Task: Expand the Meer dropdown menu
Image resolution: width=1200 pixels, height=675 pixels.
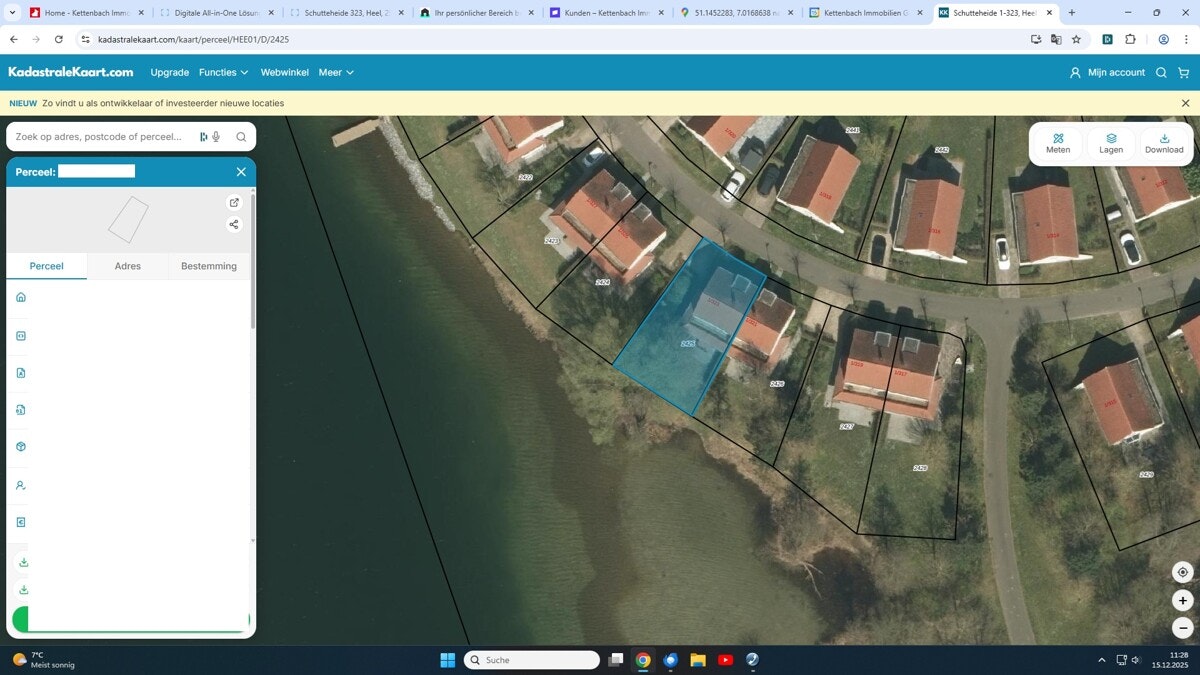Action: (336, 73)
